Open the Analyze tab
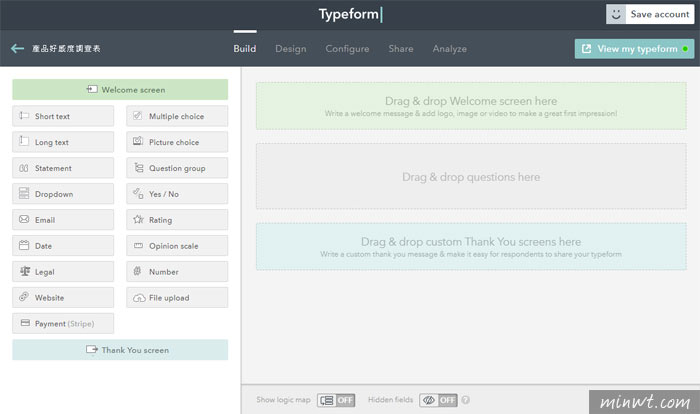700x414 pixels. coord(450,49)
